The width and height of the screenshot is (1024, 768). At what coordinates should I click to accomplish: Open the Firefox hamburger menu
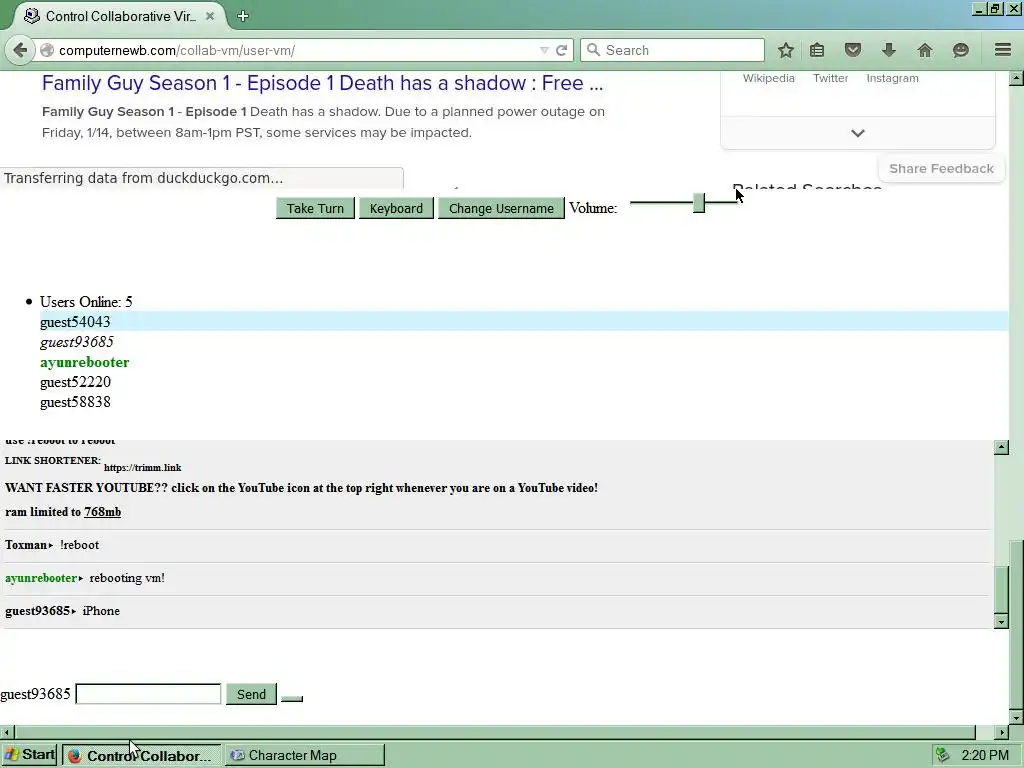pyautogui.click(x=1003, y=50)
